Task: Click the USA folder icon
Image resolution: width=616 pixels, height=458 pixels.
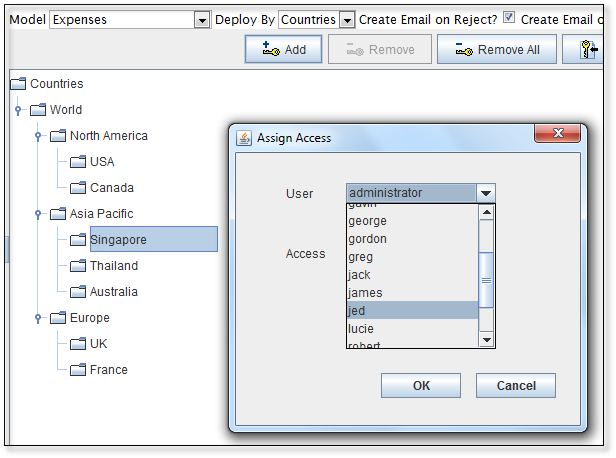Action: pyautogui.click(x=78, y=162)
